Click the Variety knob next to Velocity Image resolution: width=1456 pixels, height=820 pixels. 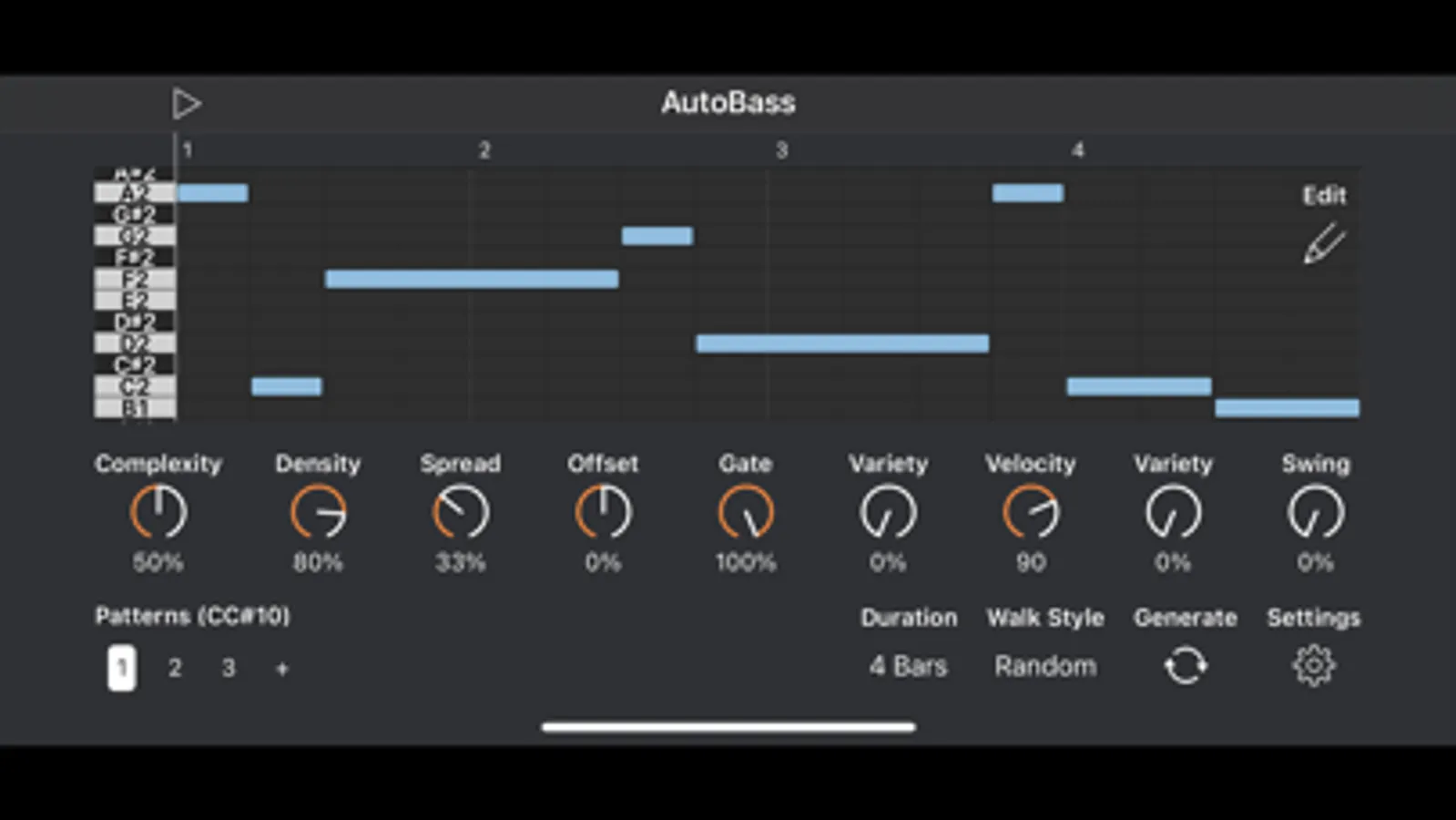click(x=1173, y=512)
